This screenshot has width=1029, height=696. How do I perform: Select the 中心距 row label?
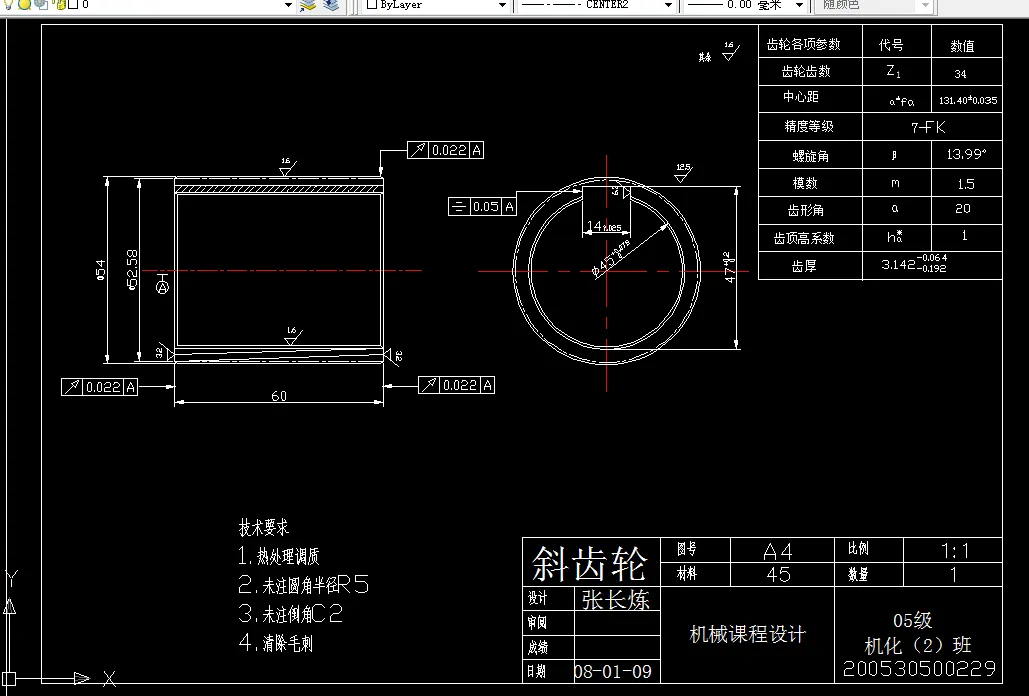tap(801, 96)
